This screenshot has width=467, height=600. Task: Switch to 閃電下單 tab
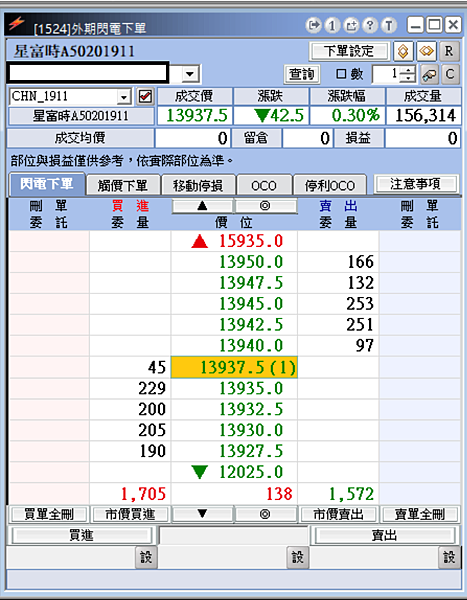point(47,184)
